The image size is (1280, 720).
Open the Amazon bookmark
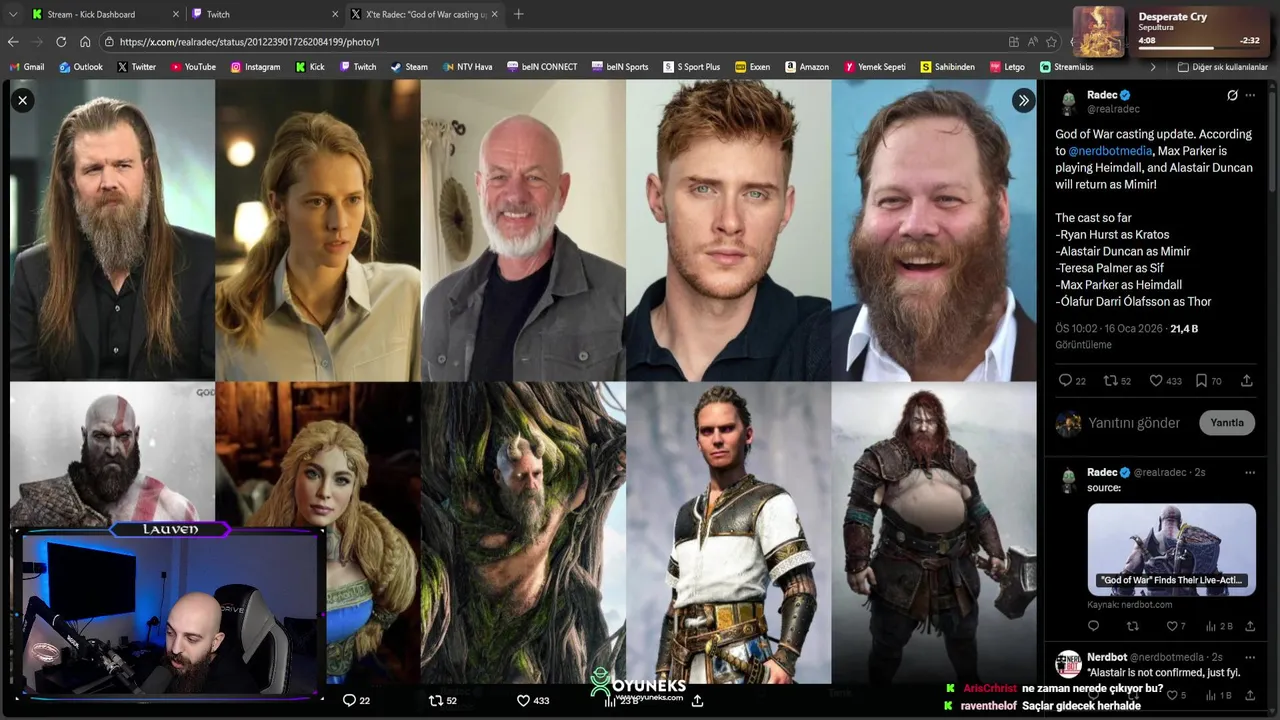point(807,67)
